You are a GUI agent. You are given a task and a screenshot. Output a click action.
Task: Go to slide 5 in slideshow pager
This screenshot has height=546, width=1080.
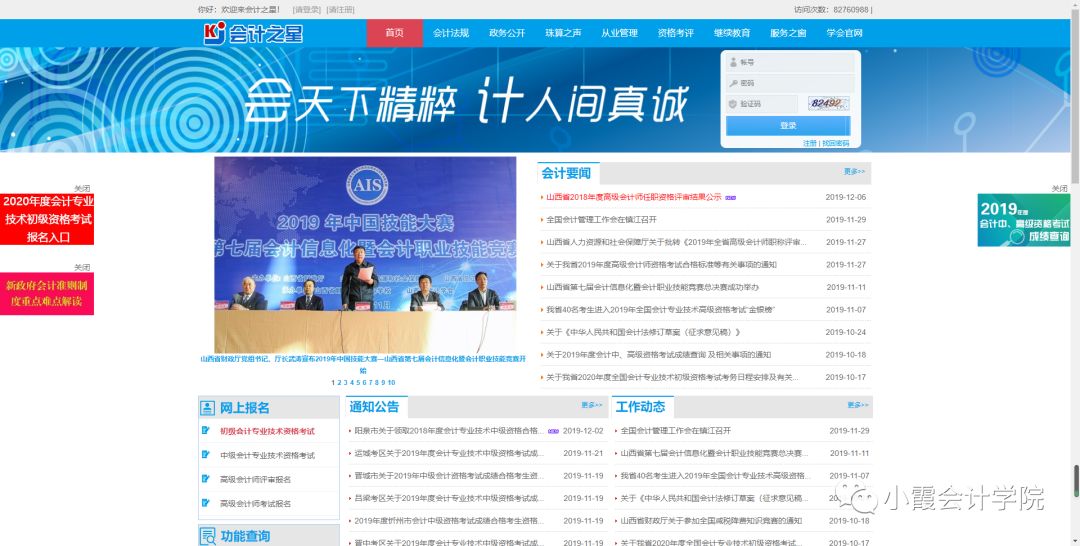(x=357, y=382)
